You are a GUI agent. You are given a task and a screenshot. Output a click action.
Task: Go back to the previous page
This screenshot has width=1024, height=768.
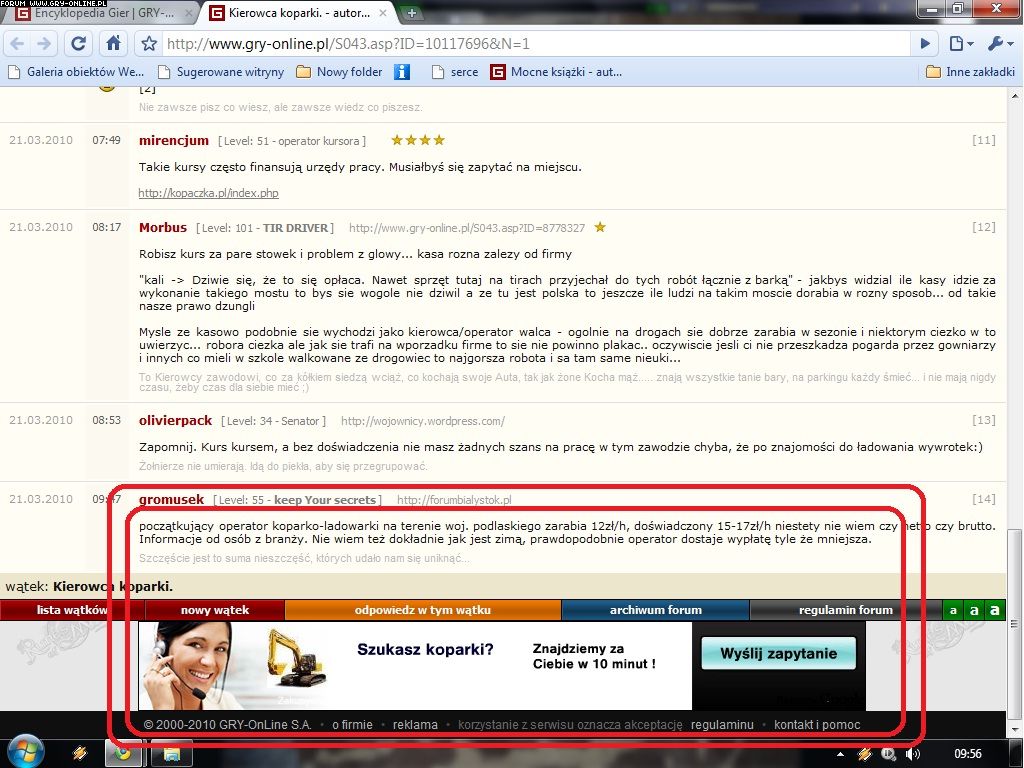coord(18,44)
